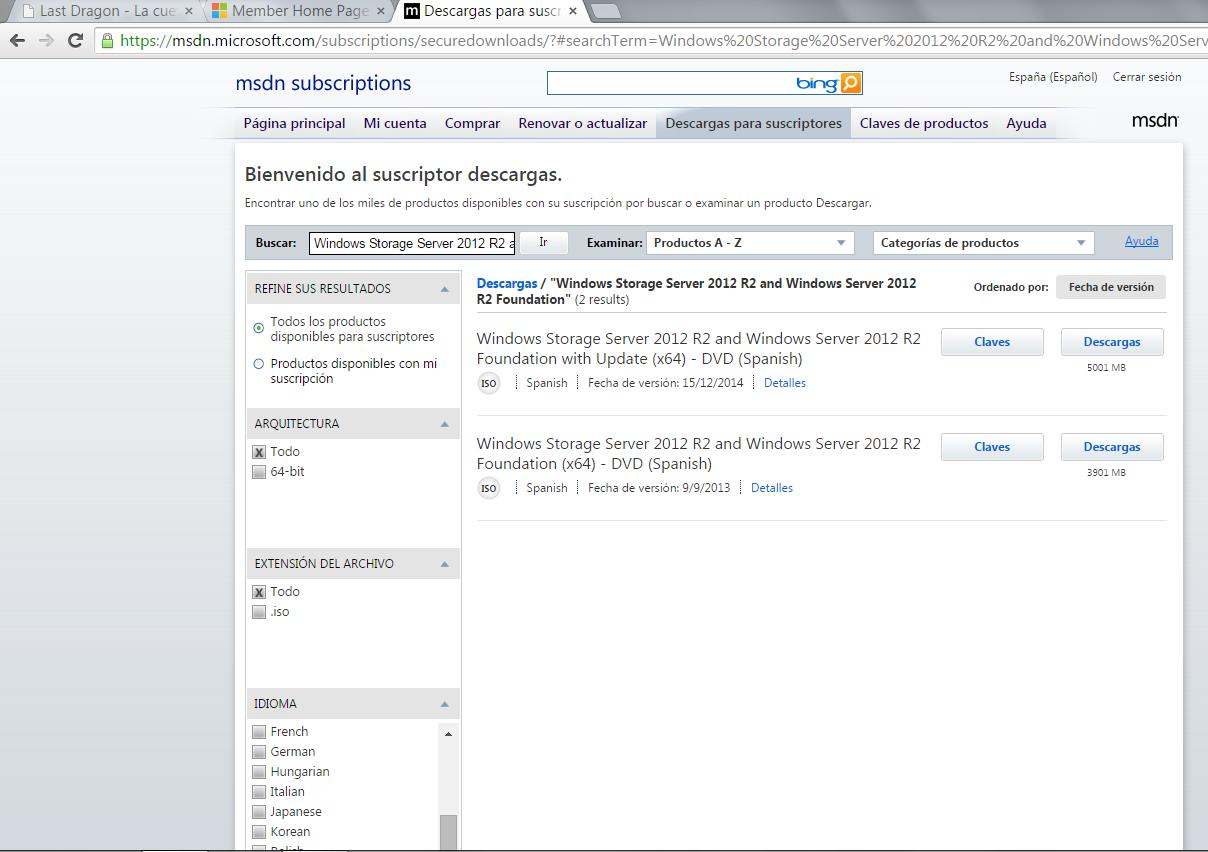Enable the .iso file extension filter
The height and width of the screenshot is (852, 1208).
point(259,612)
